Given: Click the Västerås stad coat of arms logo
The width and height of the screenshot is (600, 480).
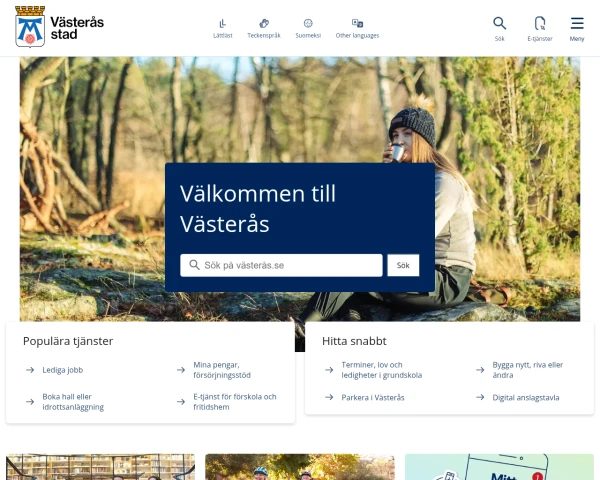Looking at the screenshot, I should [30, 27].
